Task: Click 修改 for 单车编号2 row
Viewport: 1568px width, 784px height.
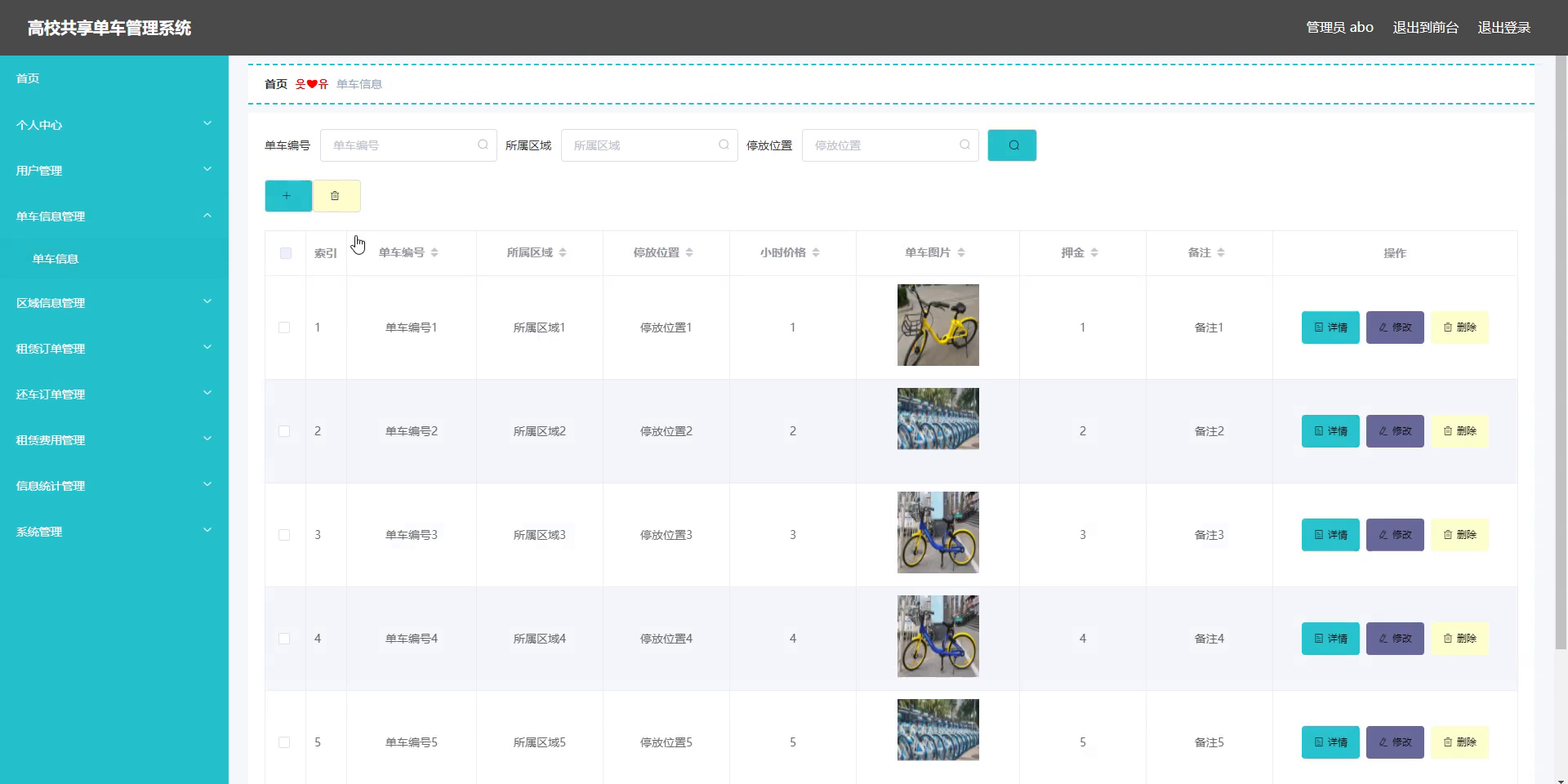Action: click(x=1395, y=431)
